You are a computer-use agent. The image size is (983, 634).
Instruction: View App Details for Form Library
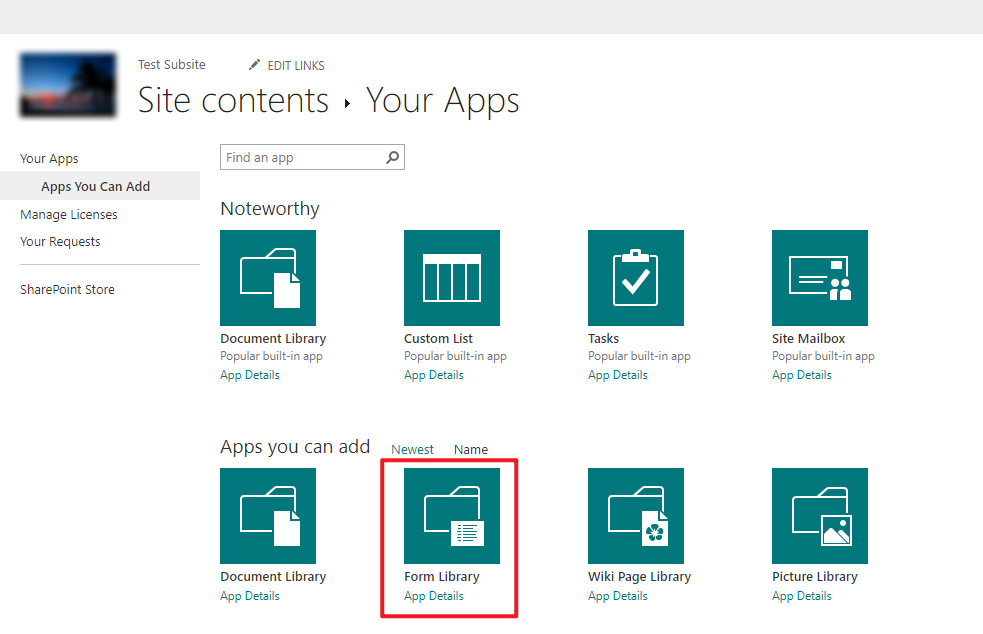point(434,596)
